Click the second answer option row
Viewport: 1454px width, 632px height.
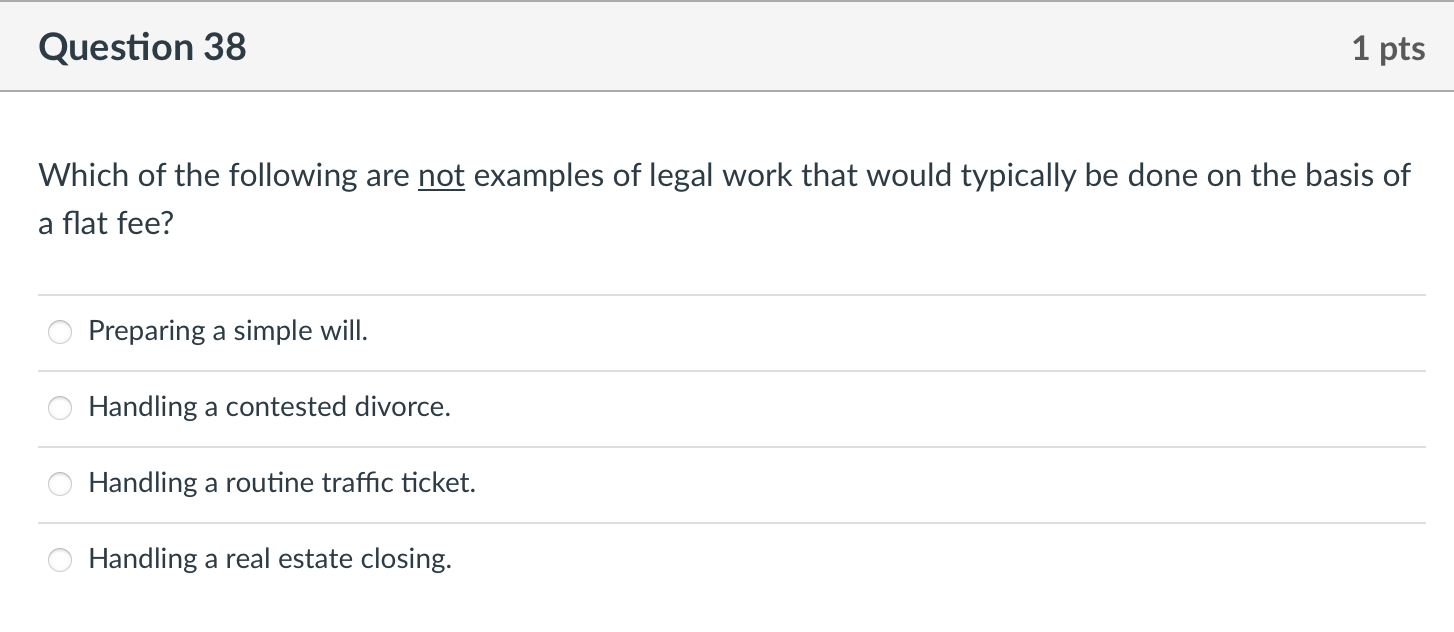(x=700, y=408)
